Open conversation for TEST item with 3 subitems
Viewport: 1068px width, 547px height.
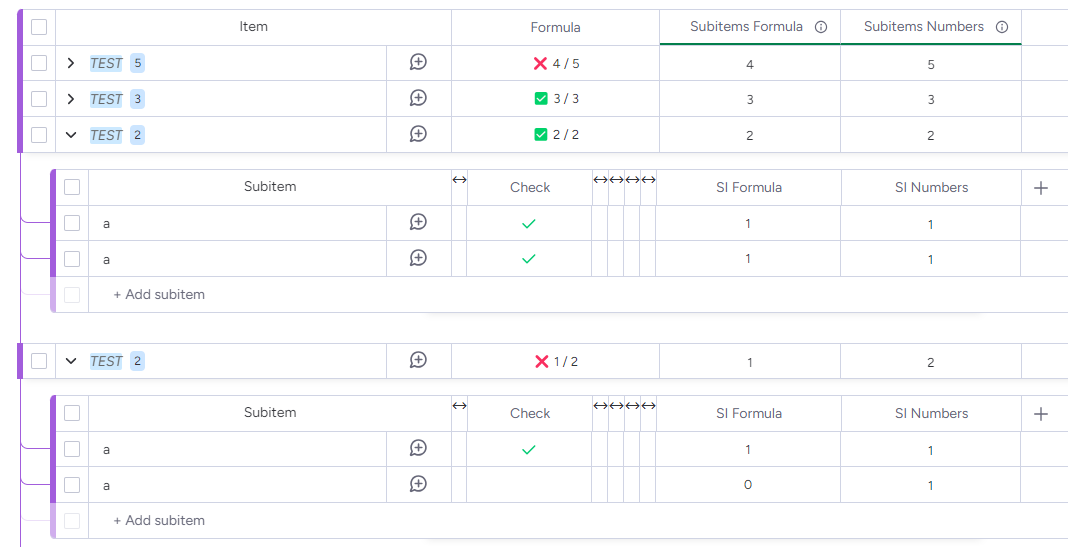pos(418,98)
